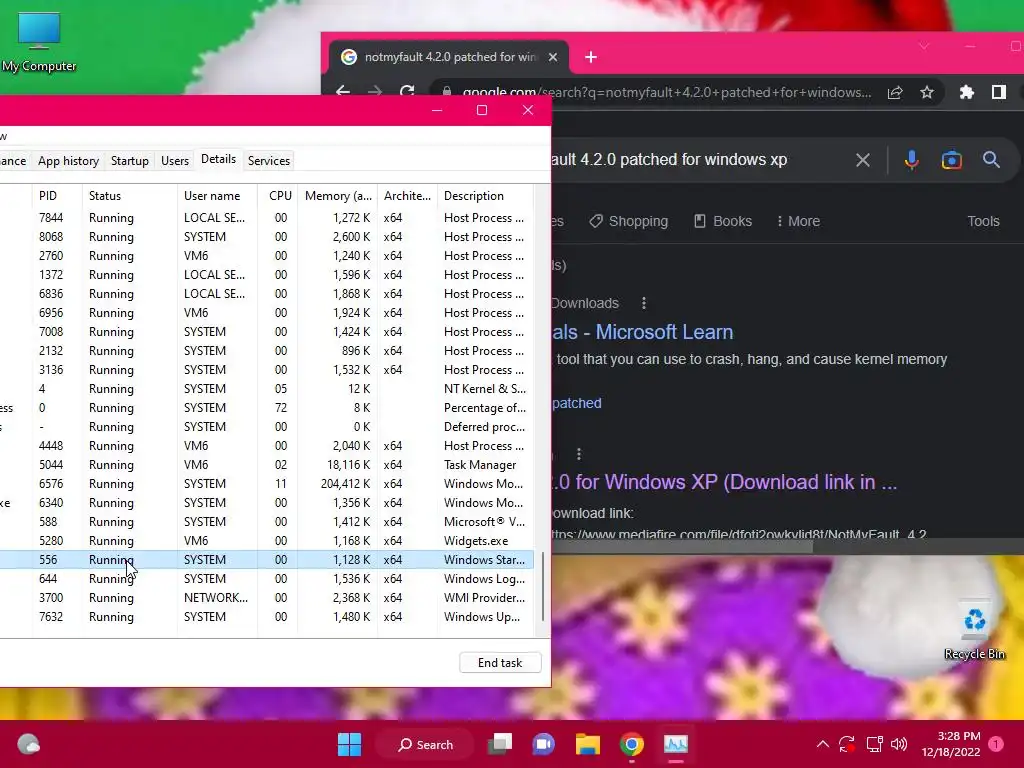Open volume control in tray

click(899, 744)
